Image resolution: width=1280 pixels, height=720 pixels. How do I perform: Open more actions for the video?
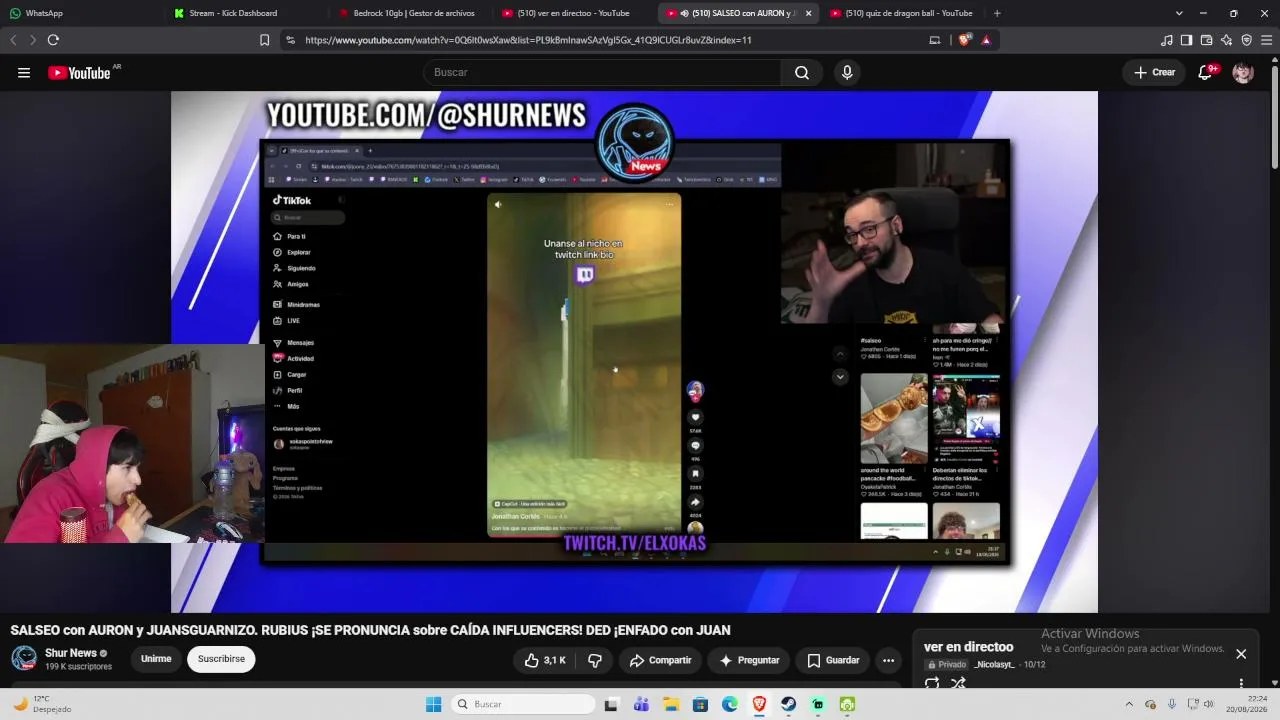[888, 660]
